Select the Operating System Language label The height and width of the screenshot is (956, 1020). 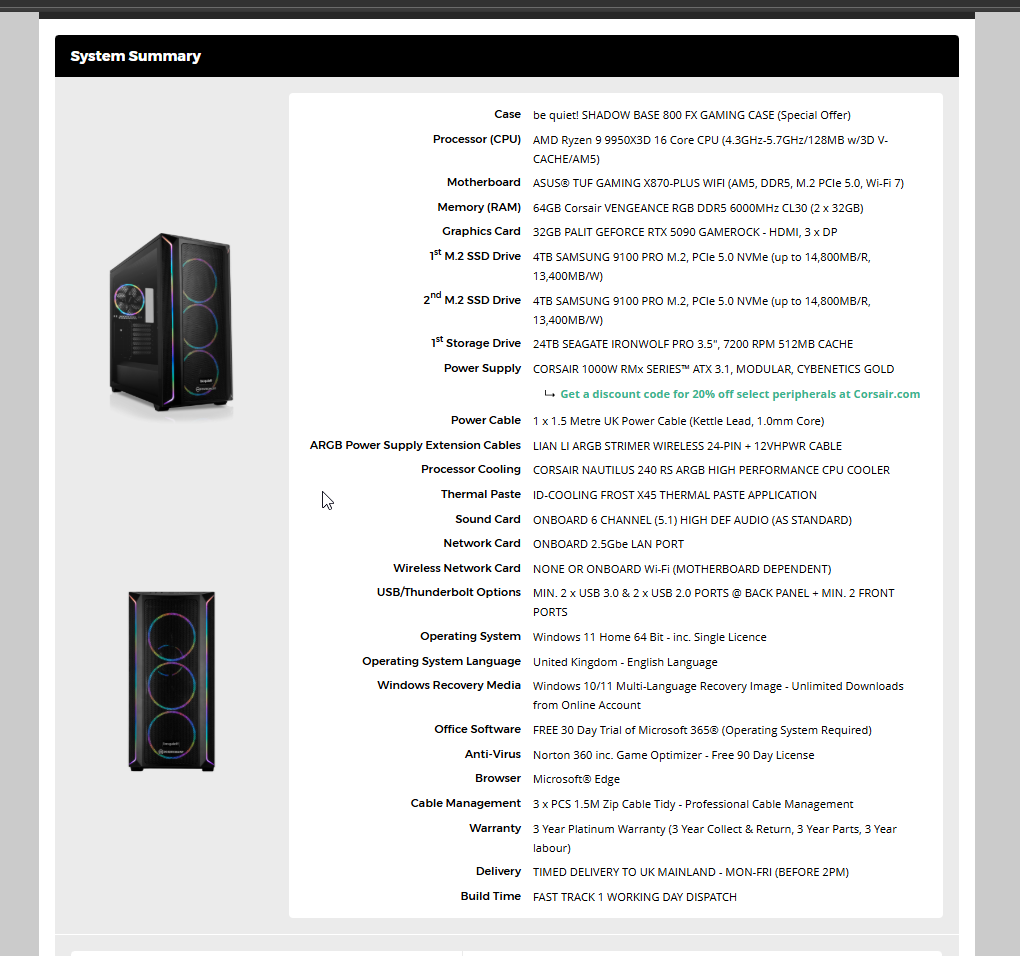click(x=441, y=661)
